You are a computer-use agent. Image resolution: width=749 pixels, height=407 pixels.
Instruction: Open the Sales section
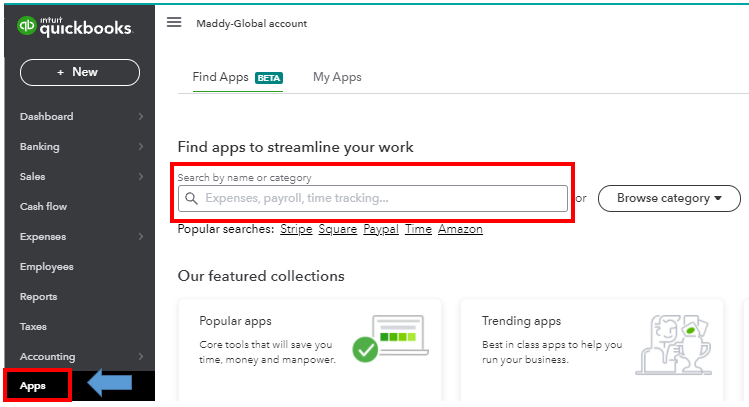[32, 177]
